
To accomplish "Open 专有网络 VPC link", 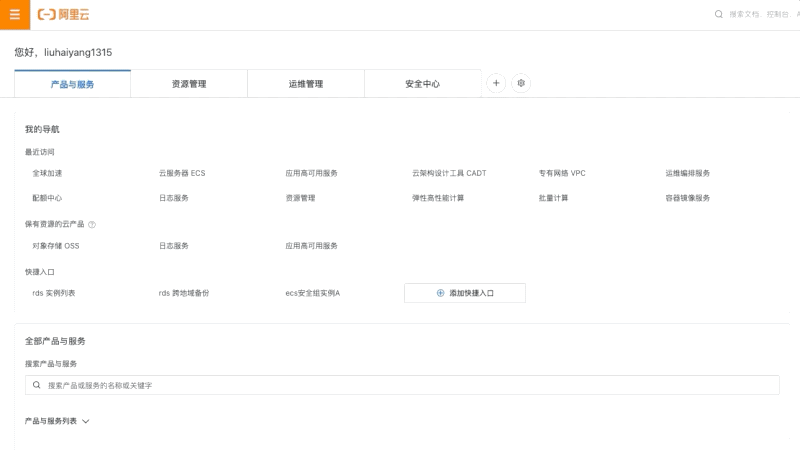I will tap(562, 173).
